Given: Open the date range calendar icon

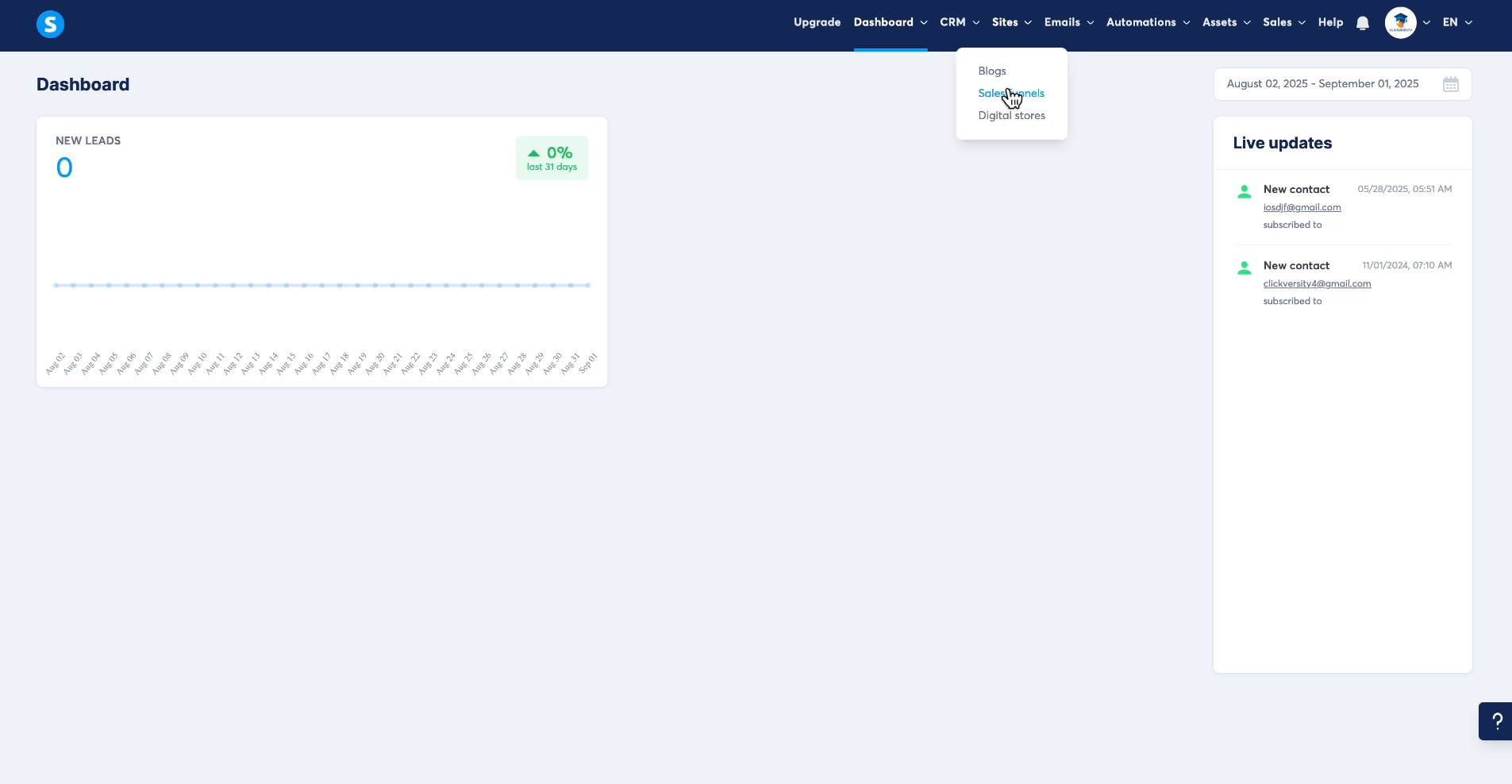Looking at the screenshot, I should (1451, 84).
